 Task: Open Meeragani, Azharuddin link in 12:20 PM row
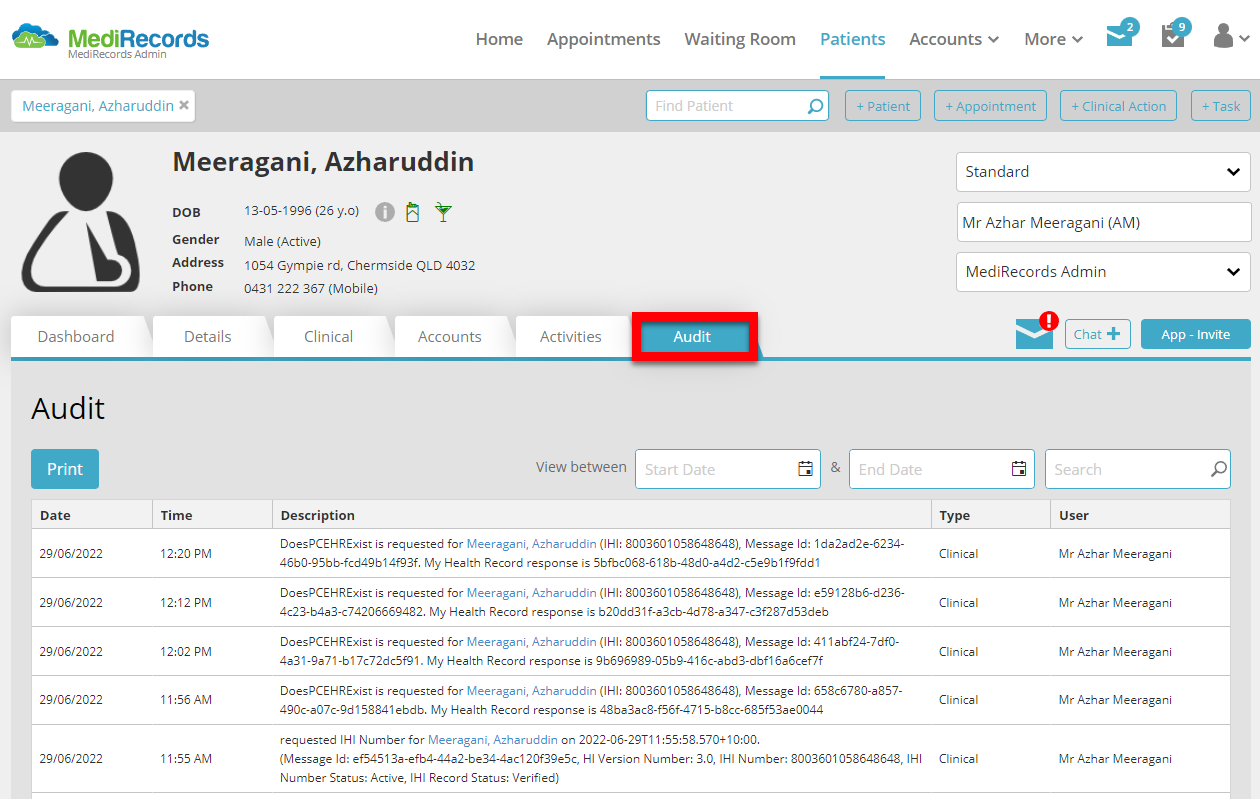coord(532,544)
